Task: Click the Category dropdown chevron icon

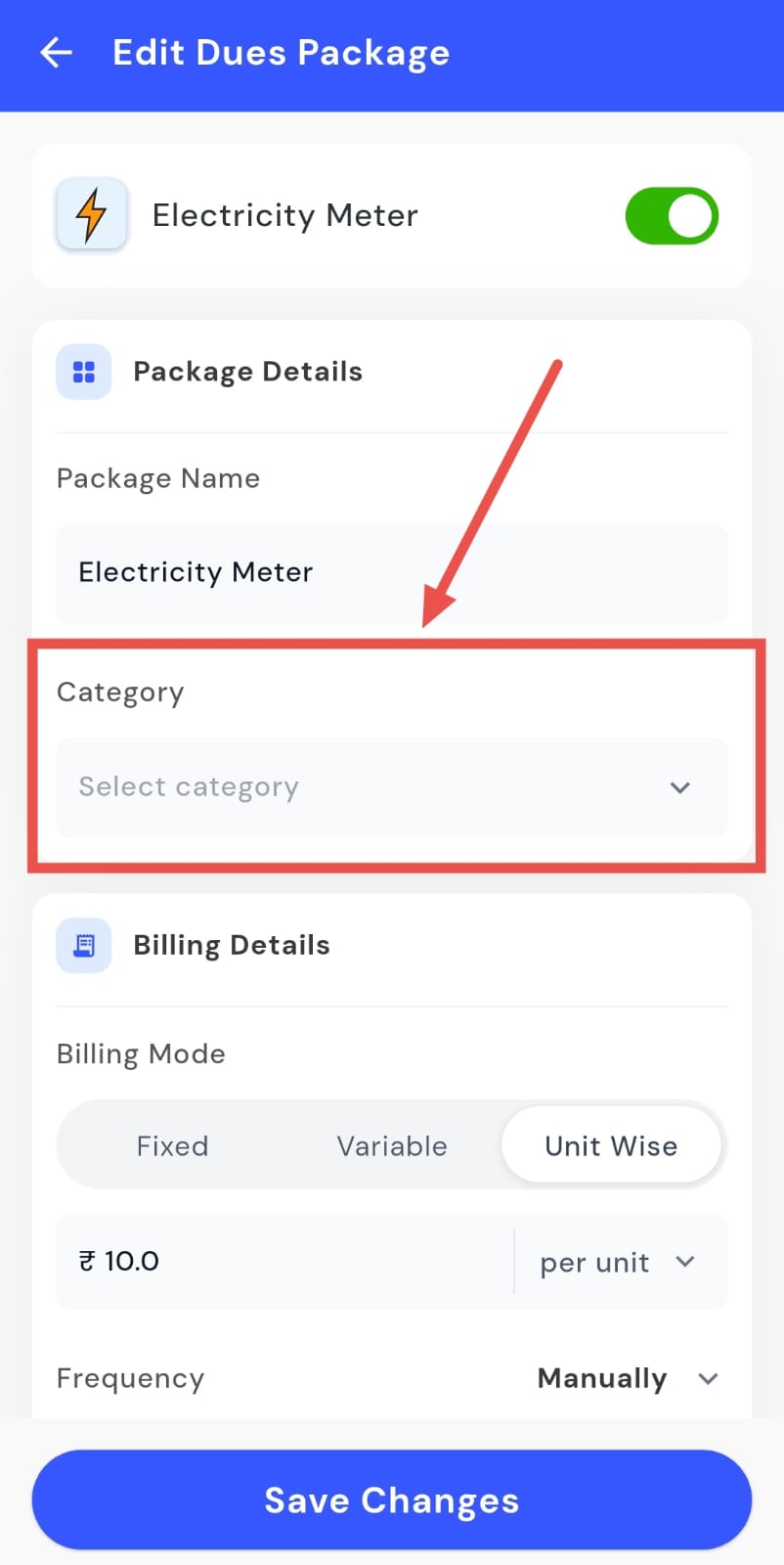Action: point(680,787)
